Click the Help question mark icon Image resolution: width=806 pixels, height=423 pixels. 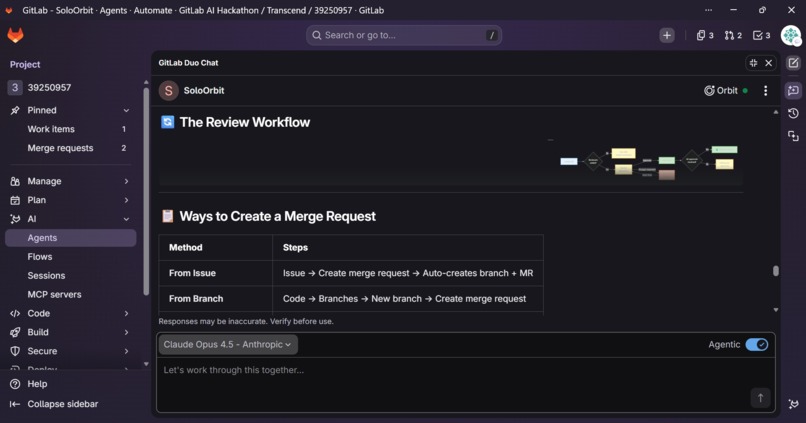click(15, 384)
